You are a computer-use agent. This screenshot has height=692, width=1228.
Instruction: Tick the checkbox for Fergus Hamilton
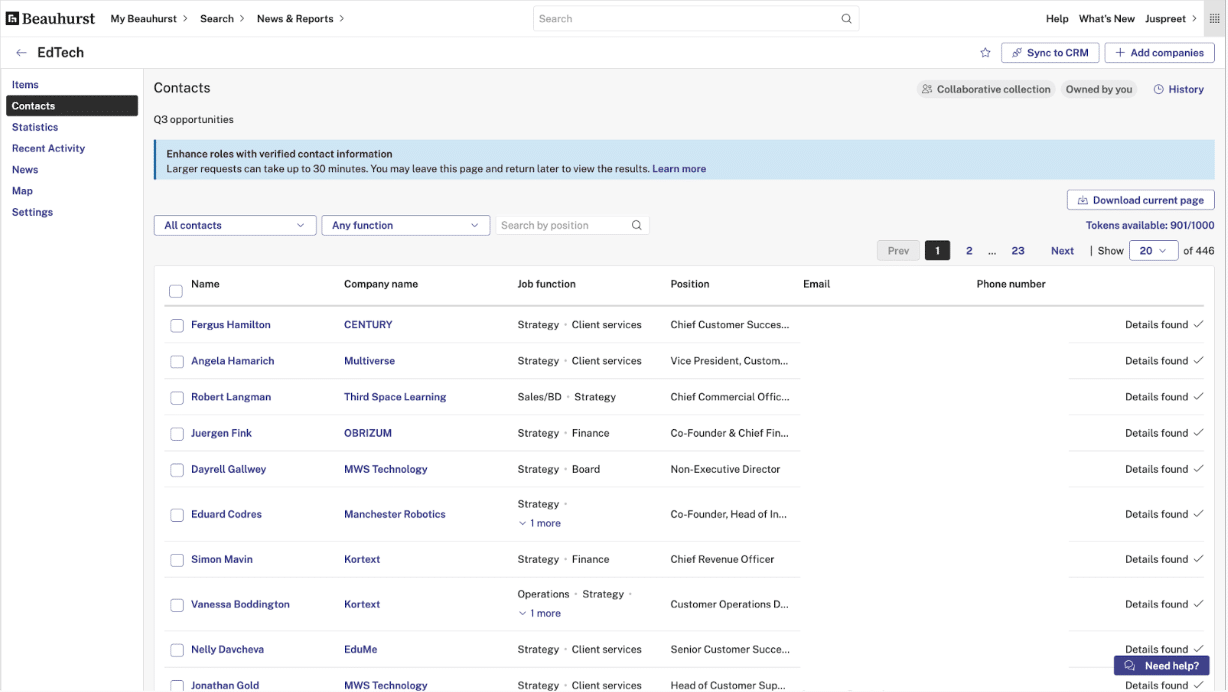[177, 326]
